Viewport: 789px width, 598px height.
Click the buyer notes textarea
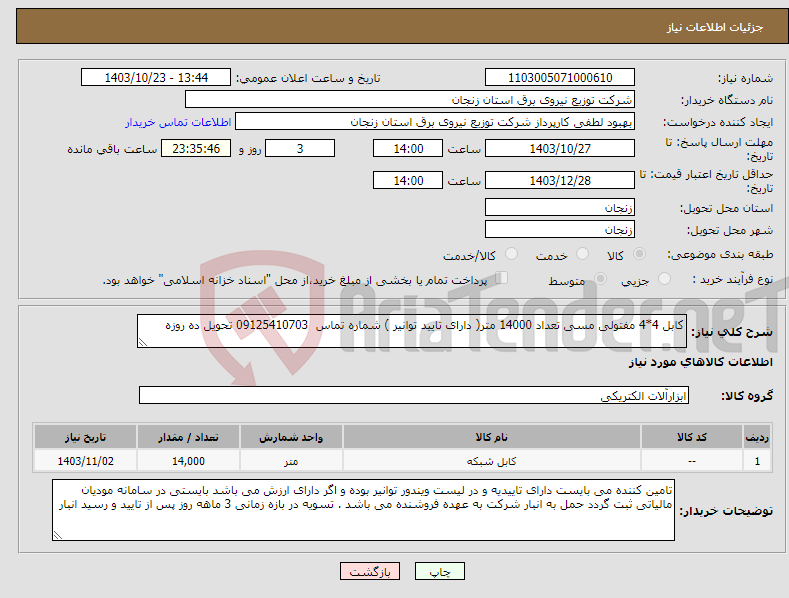[363, 510]
